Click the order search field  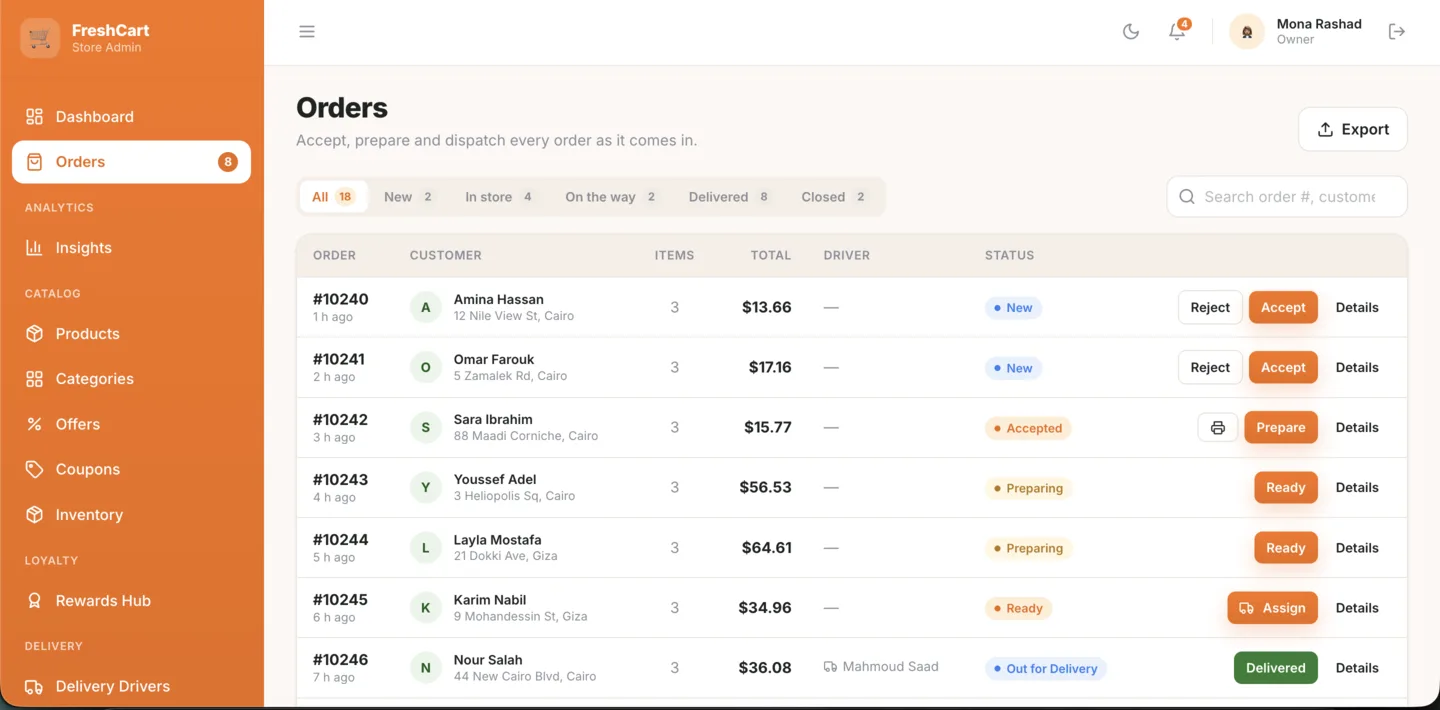click(1287, 197)
